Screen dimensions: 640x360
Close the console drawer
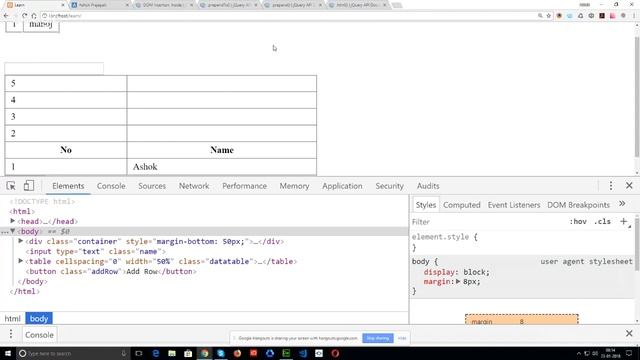(629, 333)
